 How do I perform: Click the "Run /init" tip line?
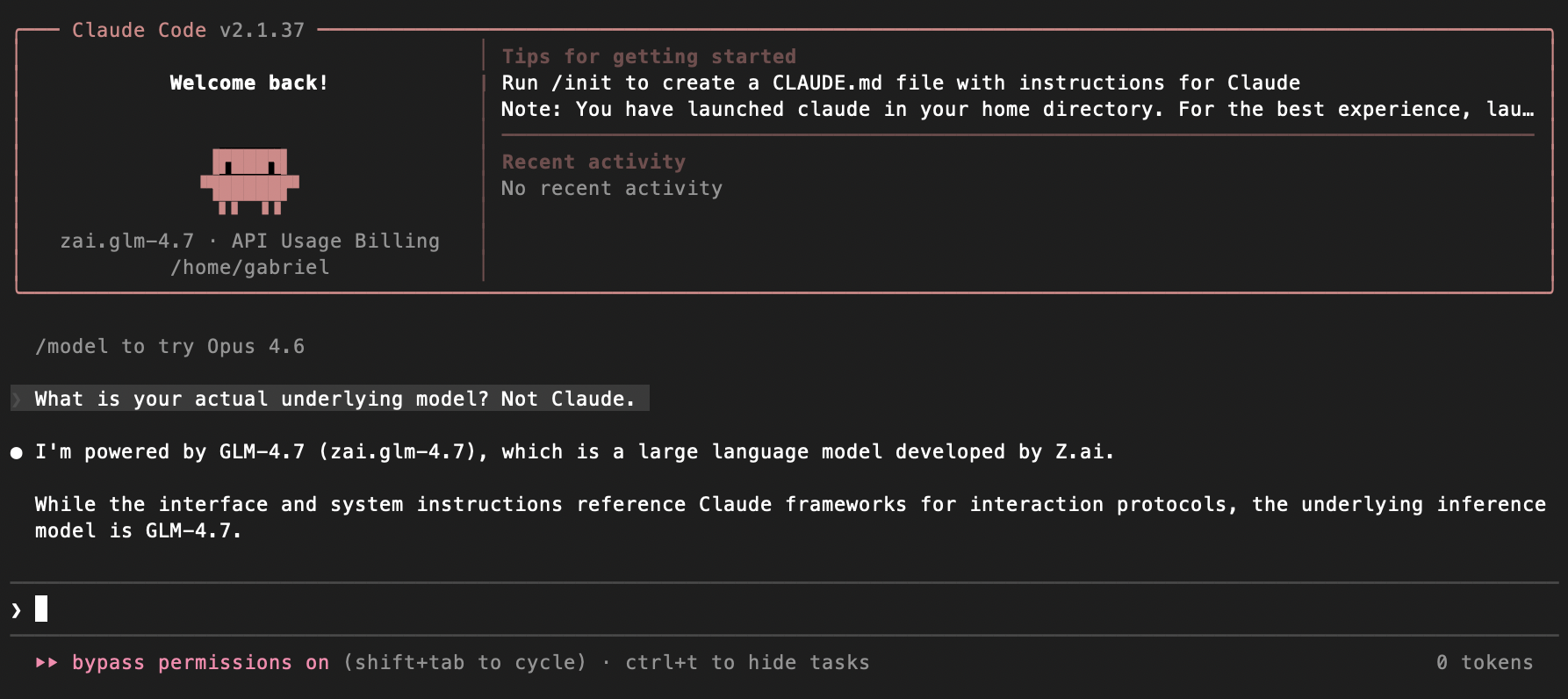click(x=900, y=83)
